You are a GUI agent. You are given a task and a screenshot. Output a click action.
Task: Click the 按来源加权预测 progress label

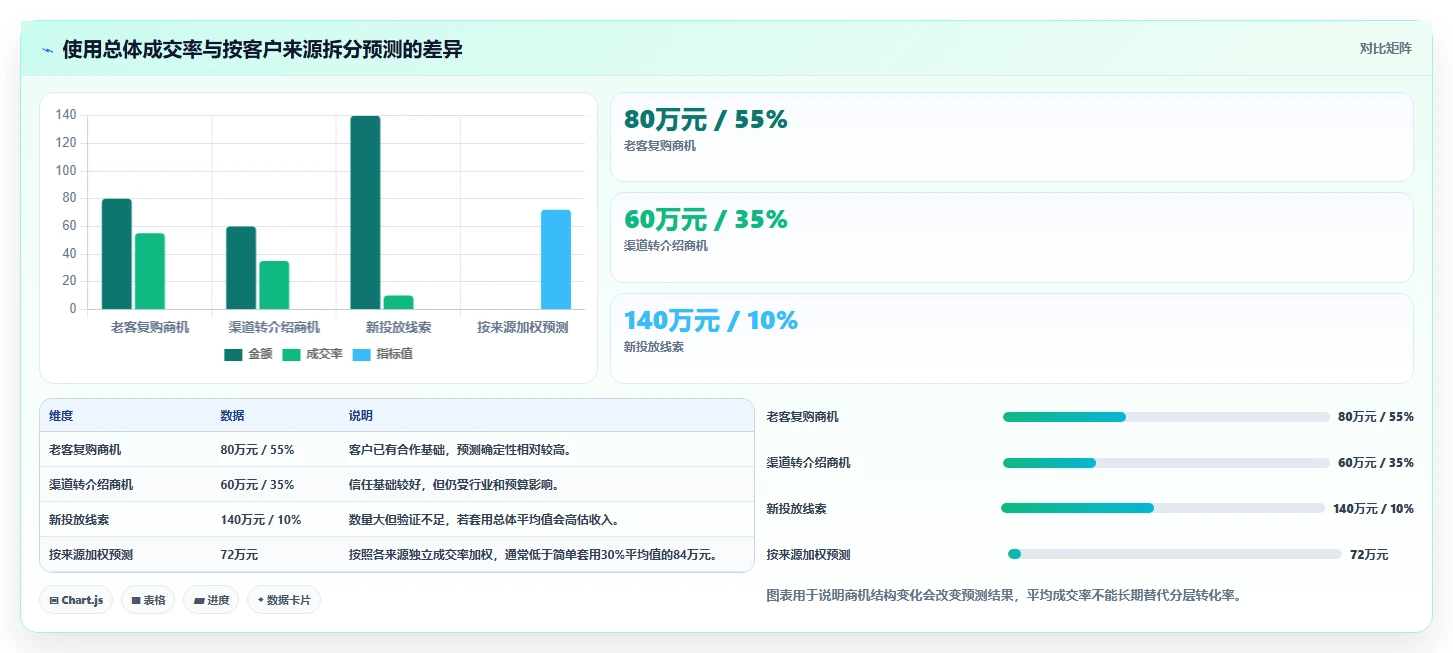coord(809,555)
